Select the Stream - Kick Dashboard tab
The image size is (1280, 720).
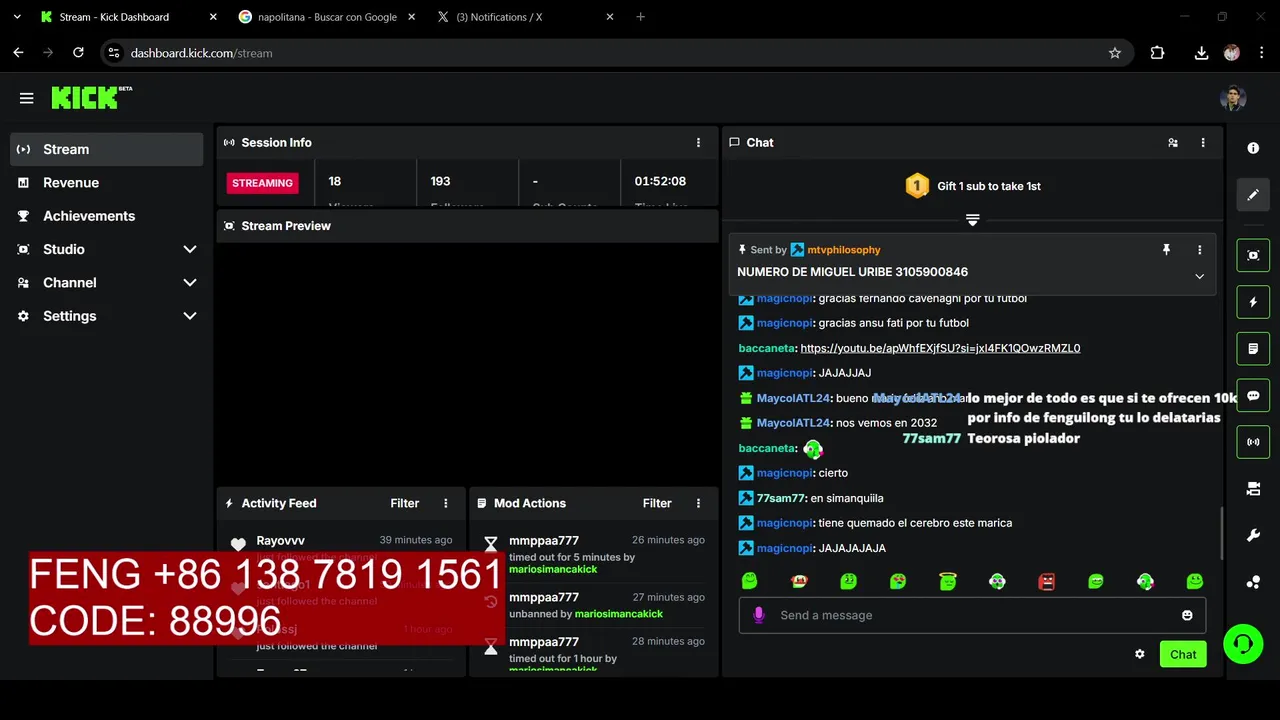tap(127, 17)
